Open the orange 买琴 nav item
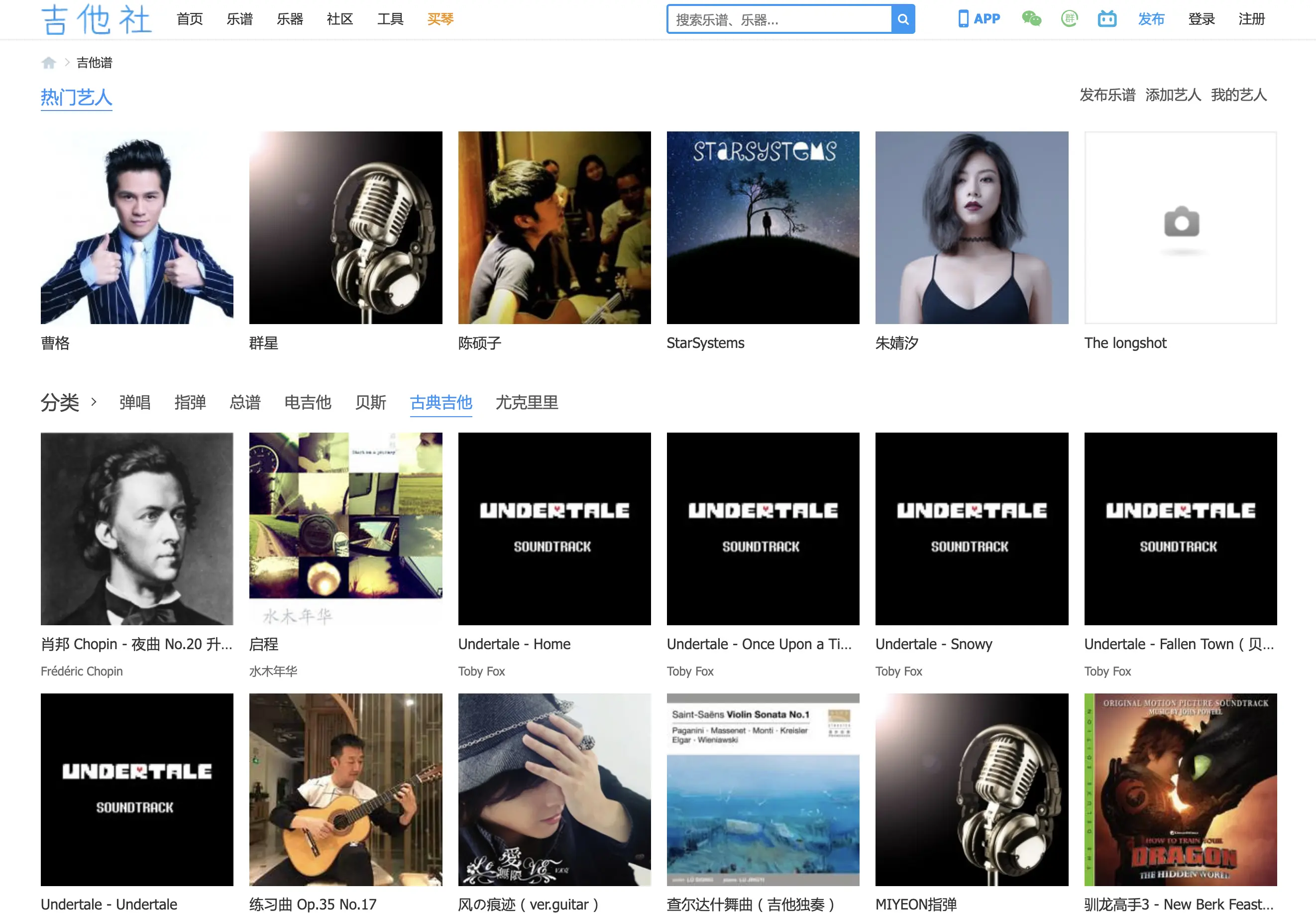This screenshot has width=1316, height=913. point(440,19)
